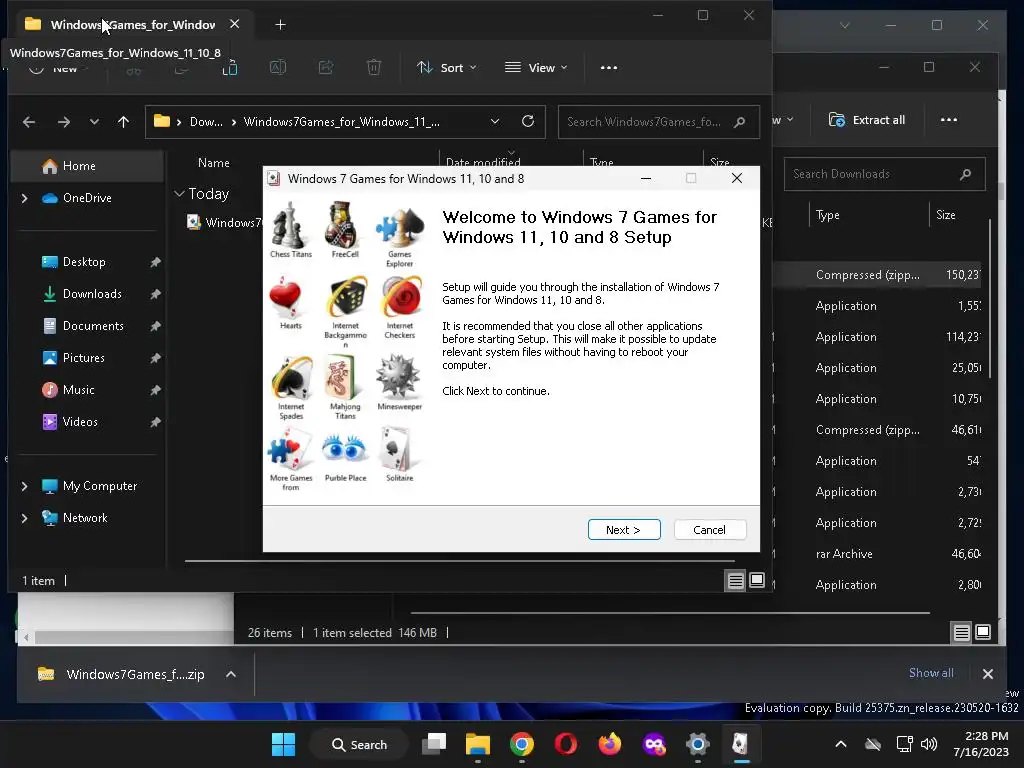Select the Windows7Games_for_Windows tab
This screenshot has width=1024, height=768.
click(133, 25)
